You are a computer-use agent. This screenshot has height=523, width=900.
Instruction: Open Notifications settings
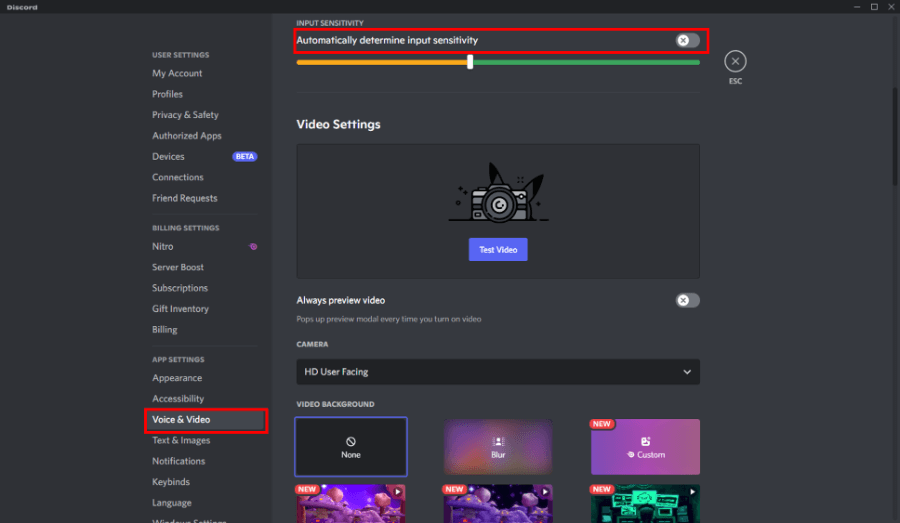(x=179, y=461)
